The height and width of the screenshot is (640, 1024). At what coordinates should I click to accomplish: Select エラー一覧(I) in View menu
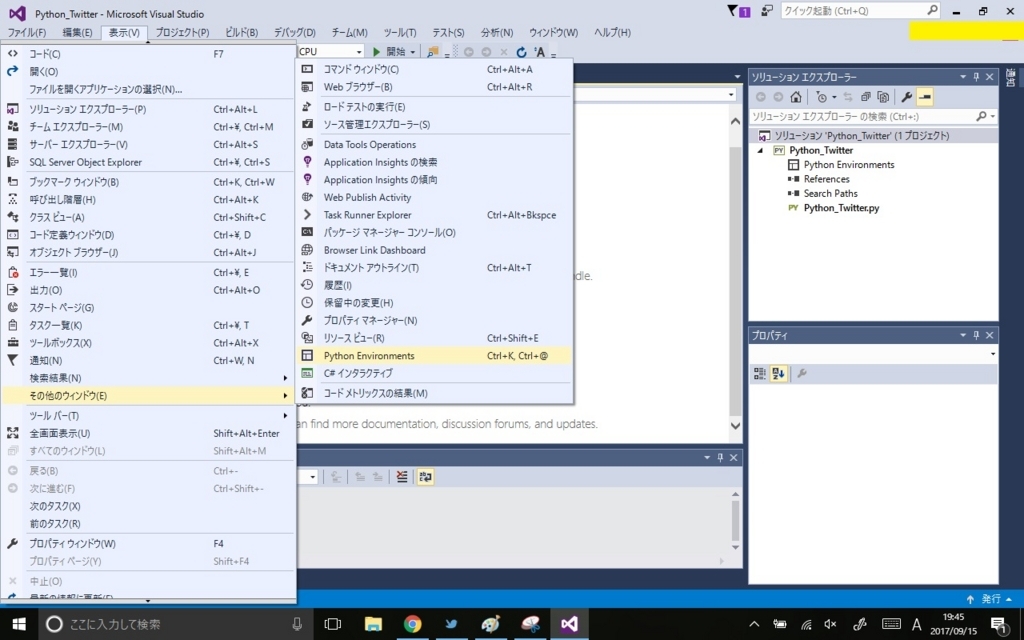point(148,272)
